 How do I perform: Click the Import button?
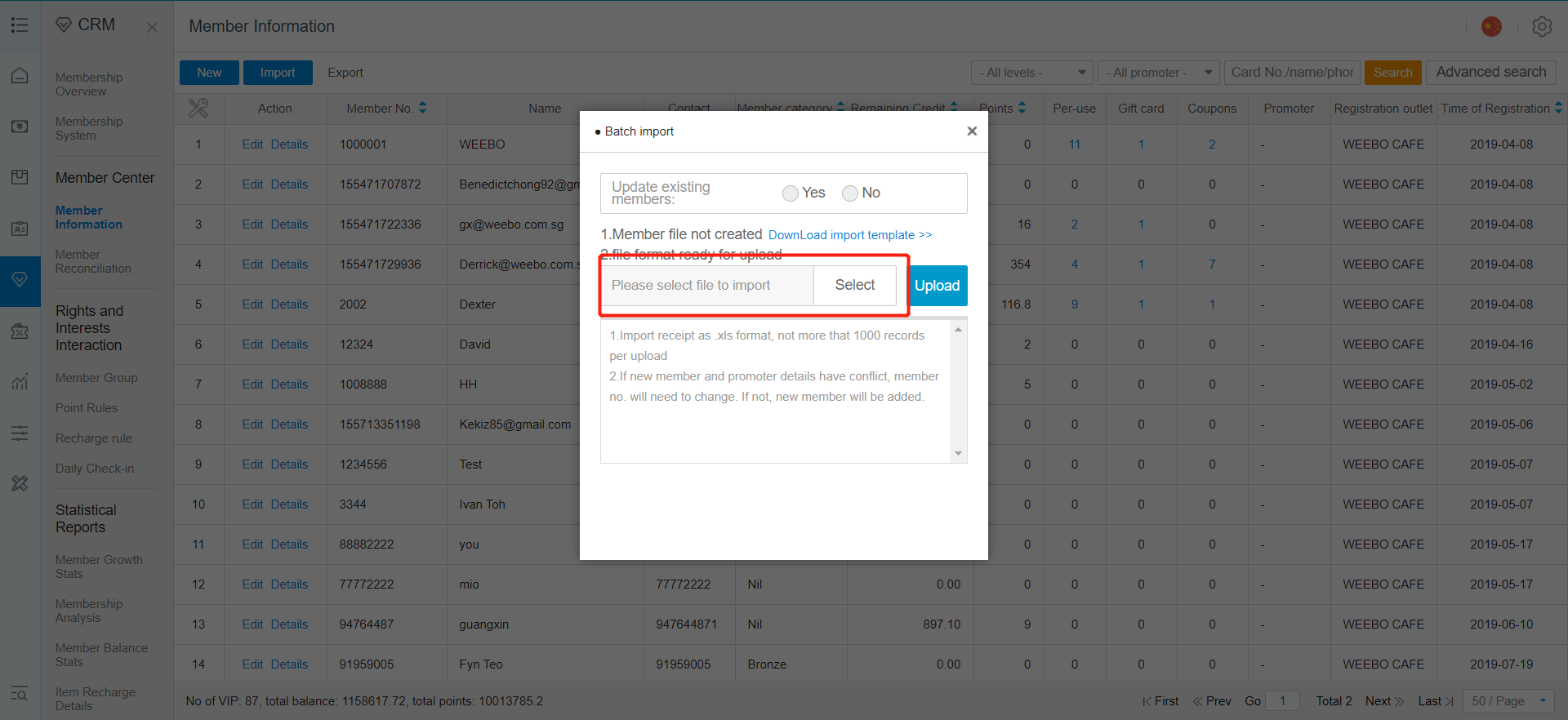click(278, 73)
